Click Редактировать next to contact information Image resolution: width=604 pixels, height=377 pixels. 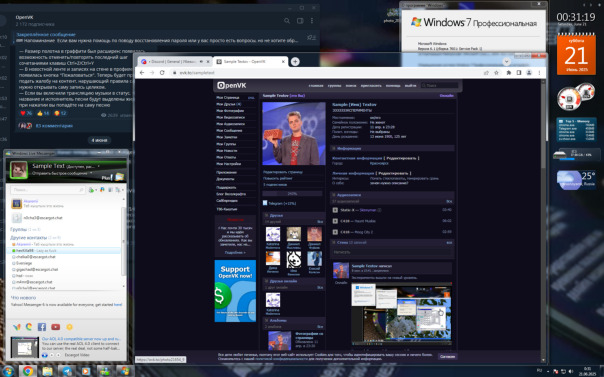pos(401,158)
